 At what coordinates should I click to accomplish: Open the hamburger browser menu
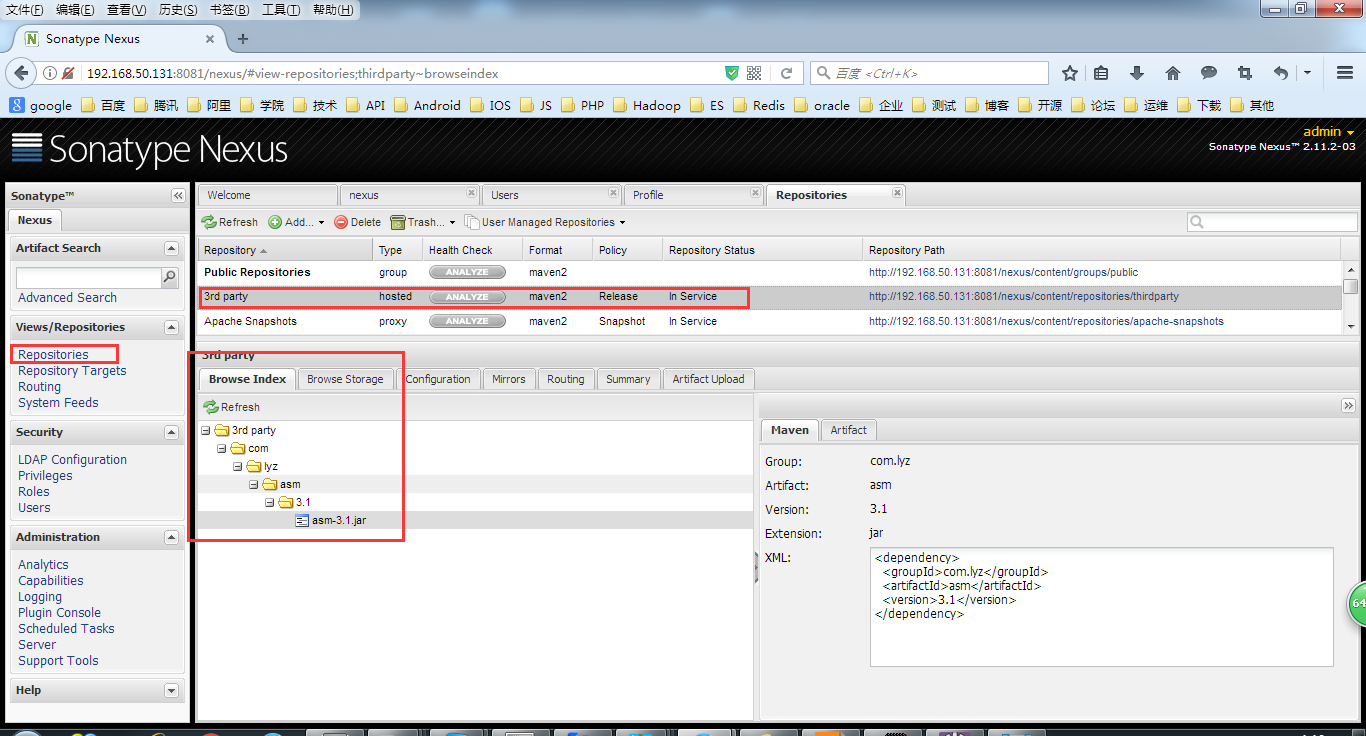click(x=1345, y=73)
